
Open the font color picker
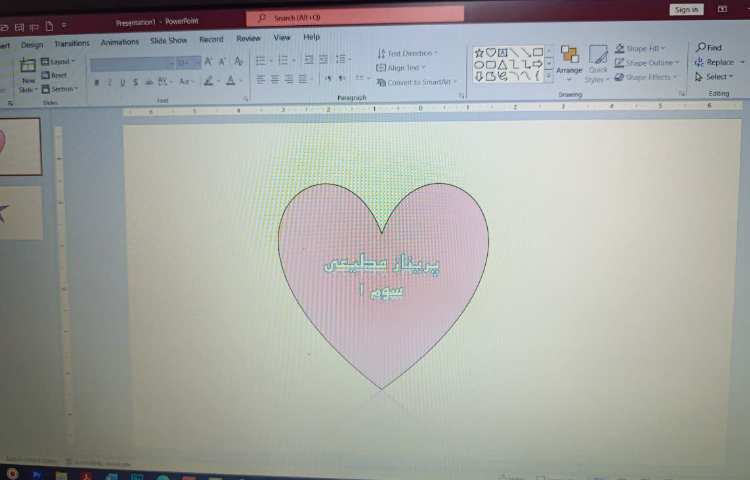(231, 81)
